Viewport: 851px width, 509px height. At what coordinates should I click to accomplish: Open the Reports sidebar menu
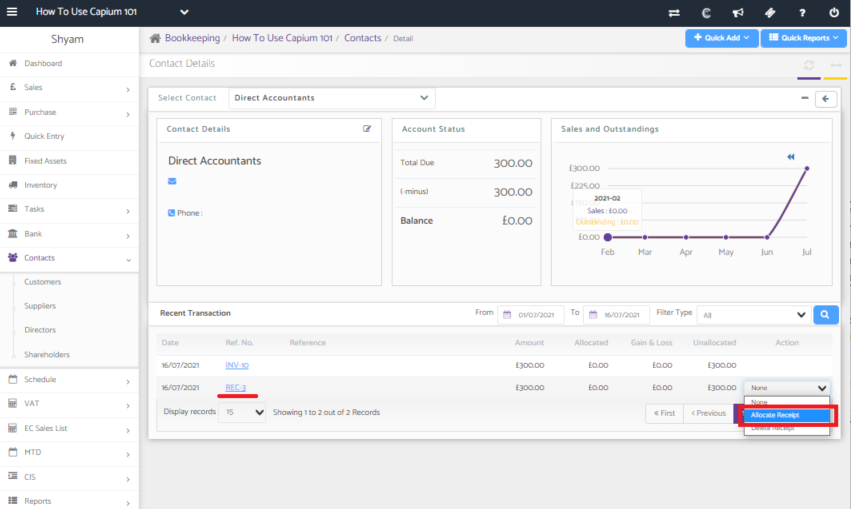tap(69, 501)
